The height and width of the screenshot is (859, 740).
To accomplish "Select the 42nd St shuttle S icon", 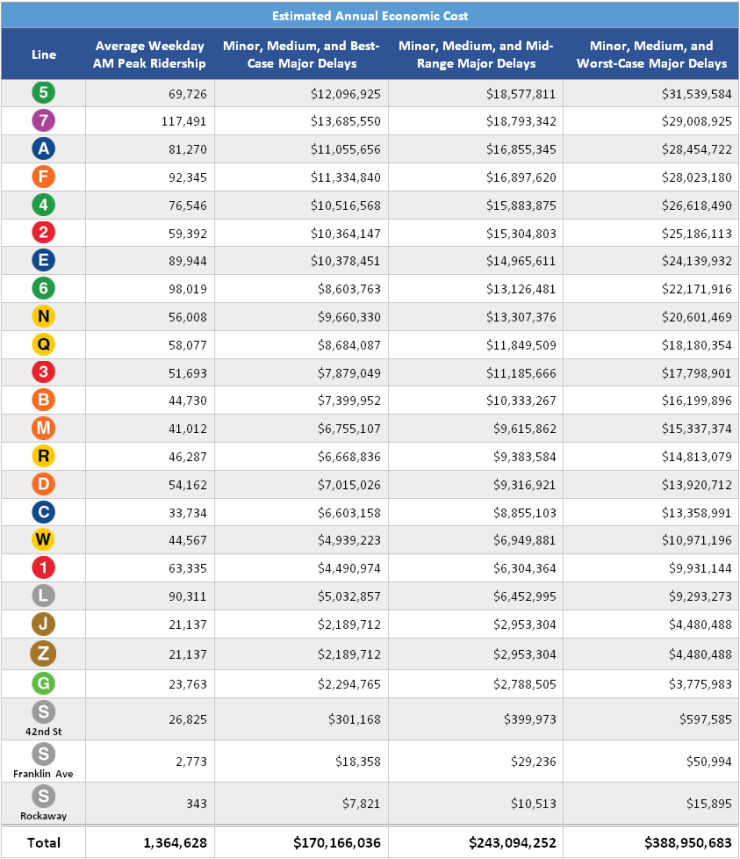I will point(44,712).
